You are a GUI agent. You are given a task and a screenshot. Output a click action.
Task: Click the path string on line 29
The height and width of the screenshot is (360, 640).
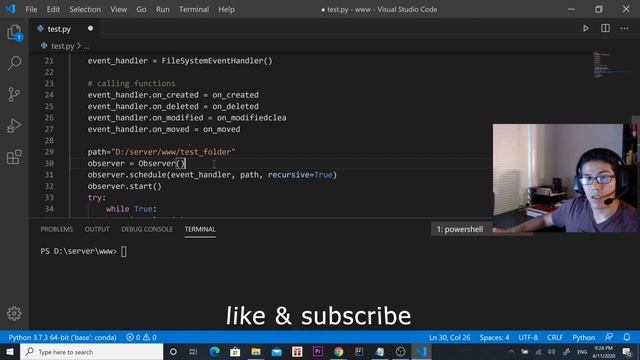[174, 152]
